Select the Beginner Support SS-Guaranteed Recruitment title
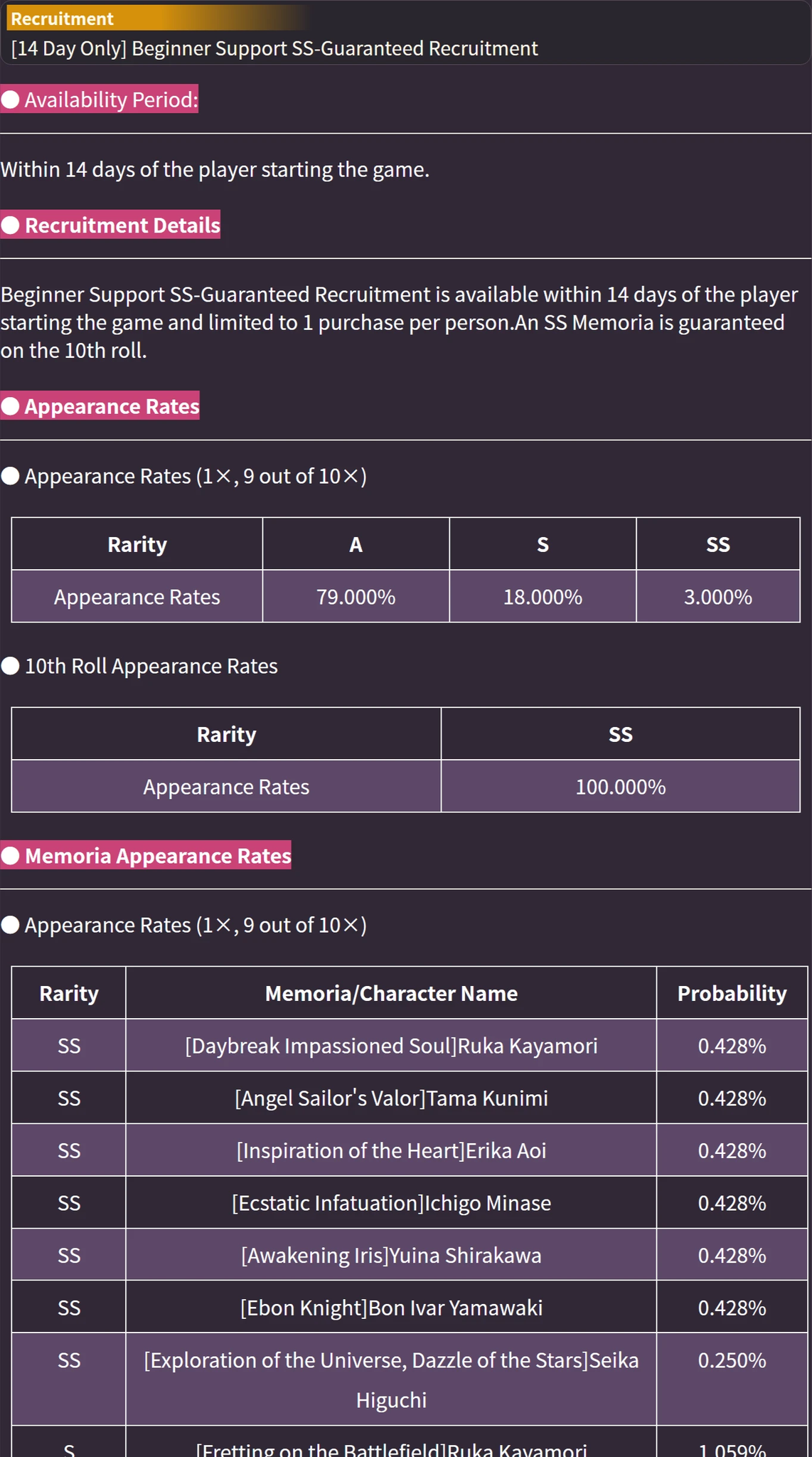 click(274, 48)
